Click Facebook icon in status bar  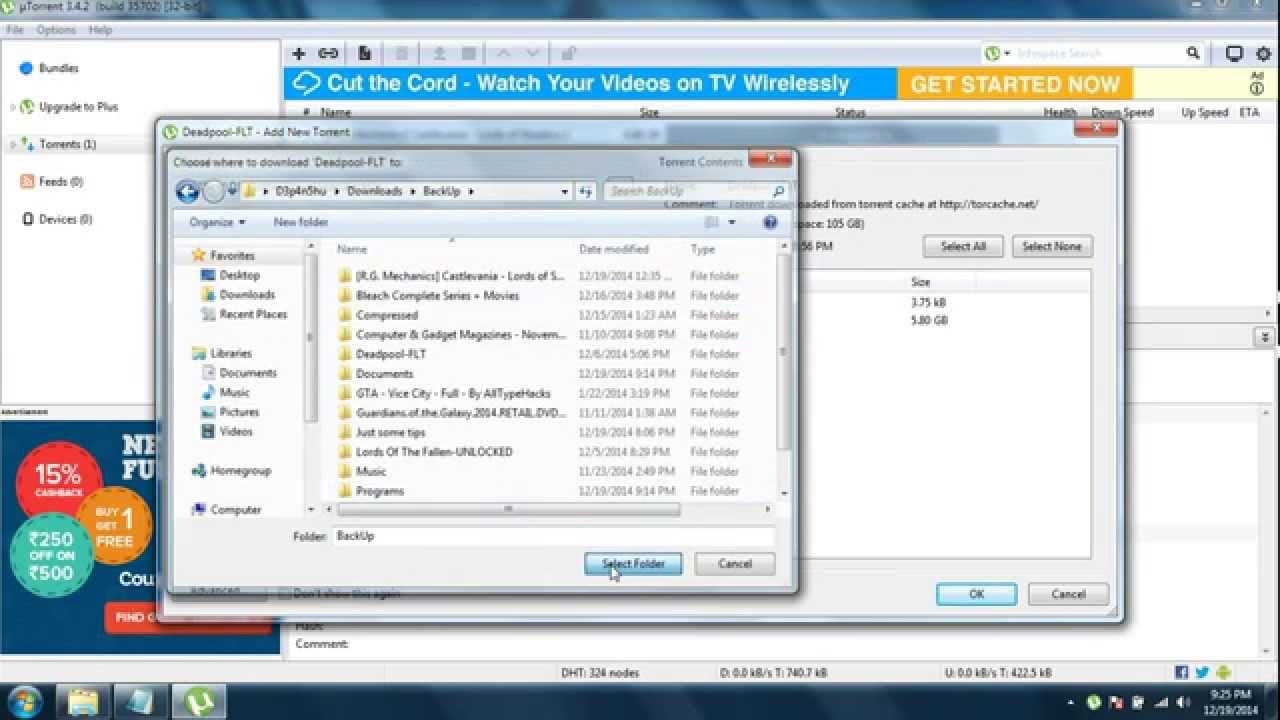pyautogui.click(x=1182, y=673)
